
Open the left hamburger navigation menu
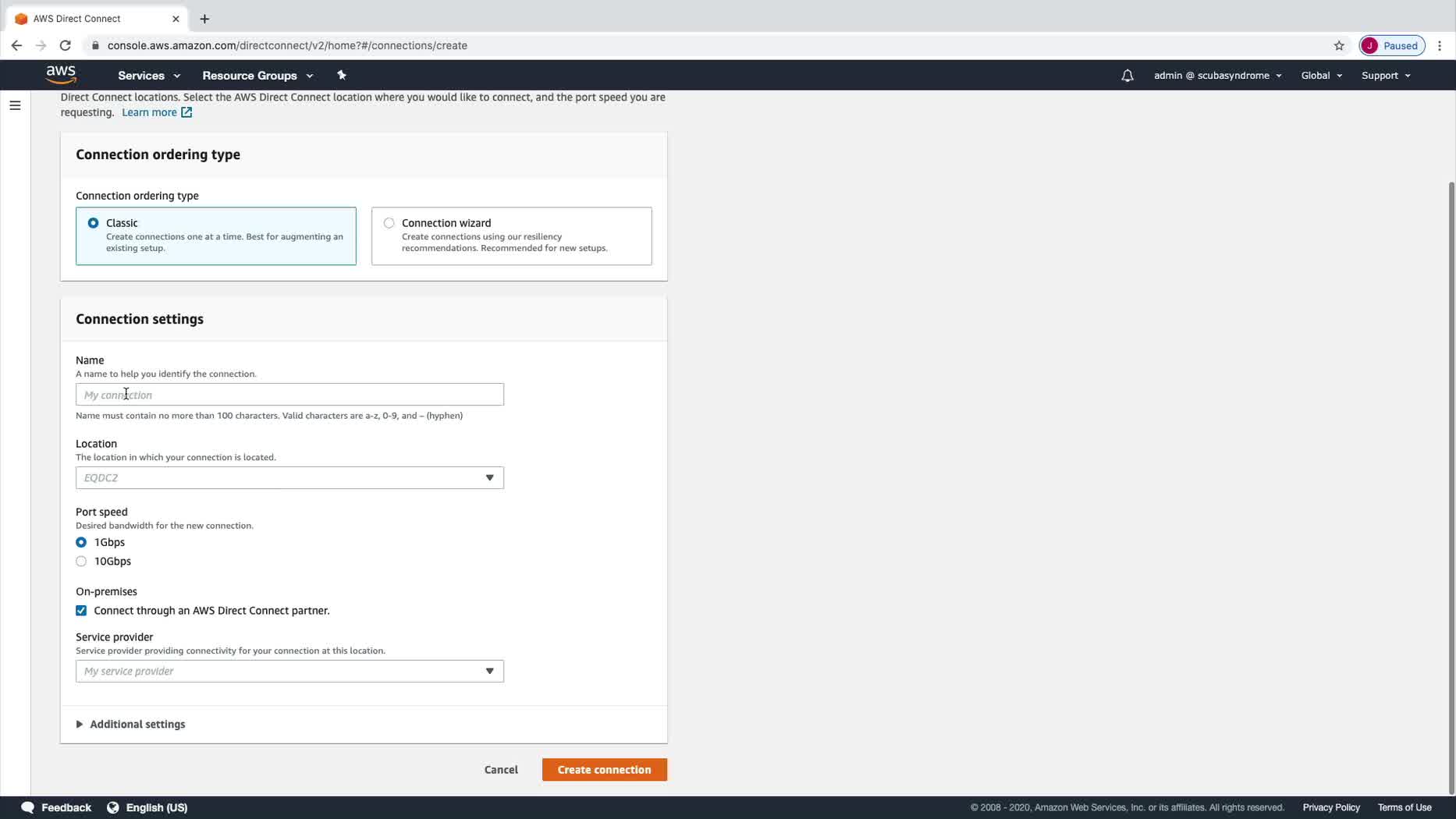(x=15, y=105)
